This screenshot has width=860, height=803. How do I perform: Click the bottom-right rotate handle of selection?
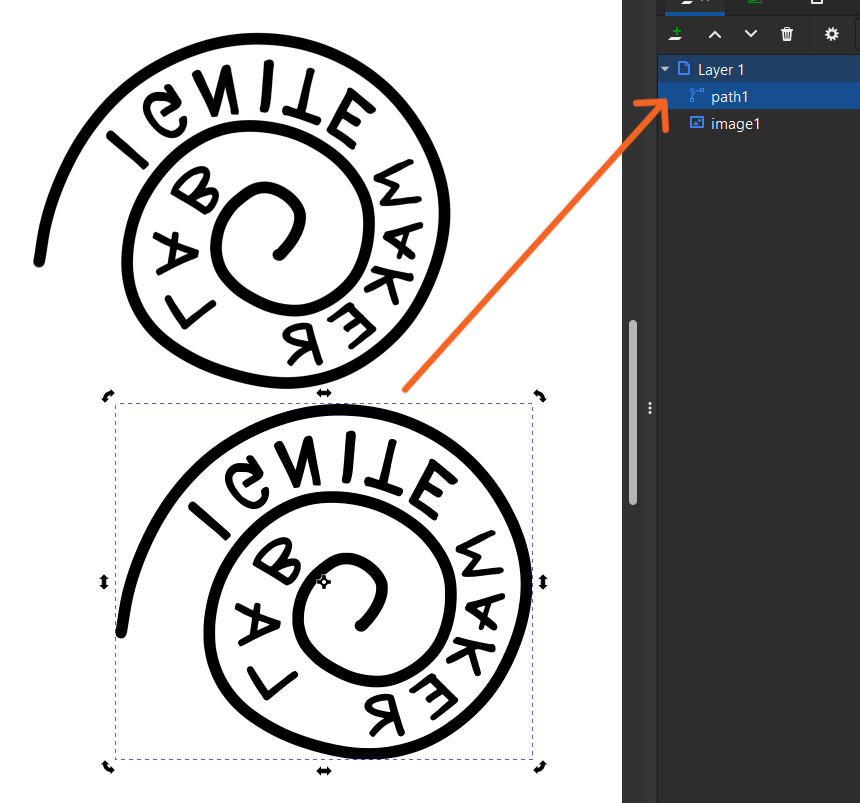click(x=540, y=767)
